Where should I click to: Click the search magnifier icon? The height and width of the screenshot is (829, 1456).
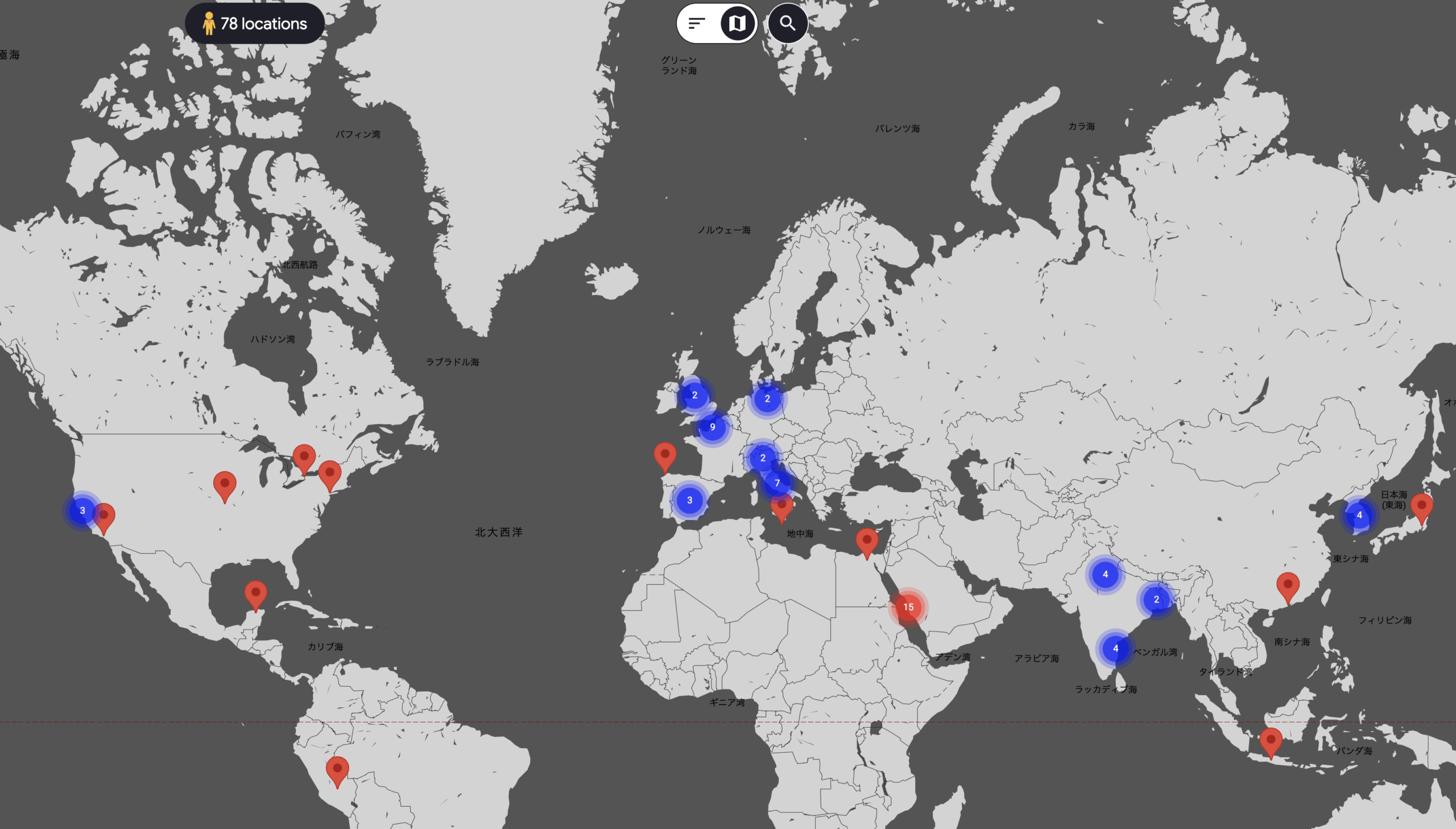click(788, 23)
